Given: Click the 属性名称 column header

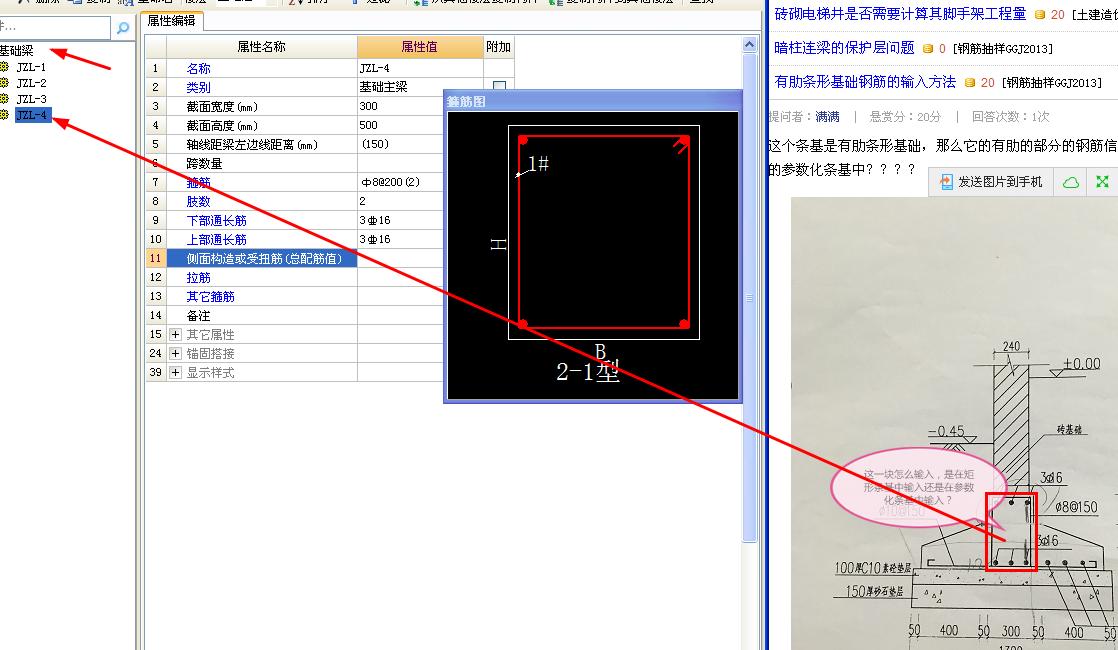Looking at the screenshot, I should [261, 47].
